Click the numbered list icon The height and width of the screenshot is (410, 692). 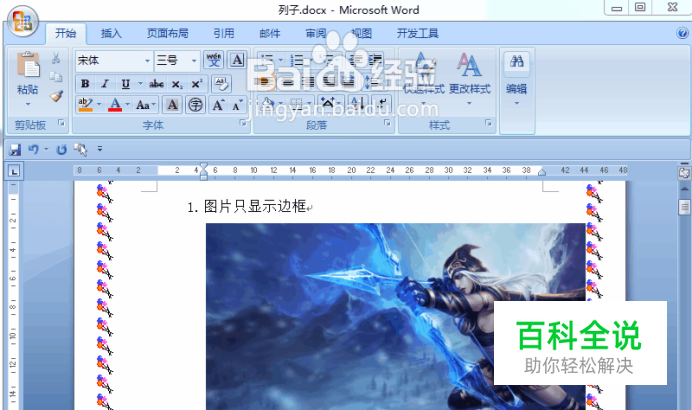point(297,60)
